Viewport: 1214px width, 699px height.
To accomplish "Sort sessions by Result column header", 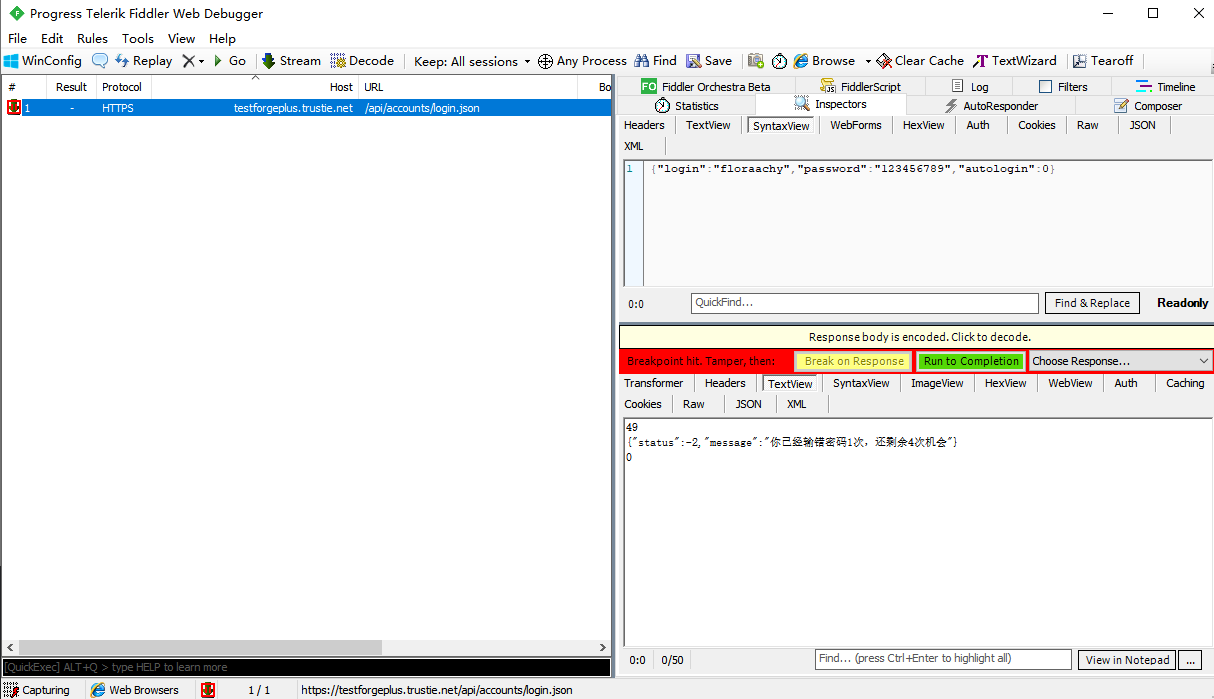I will click(71, 87).
